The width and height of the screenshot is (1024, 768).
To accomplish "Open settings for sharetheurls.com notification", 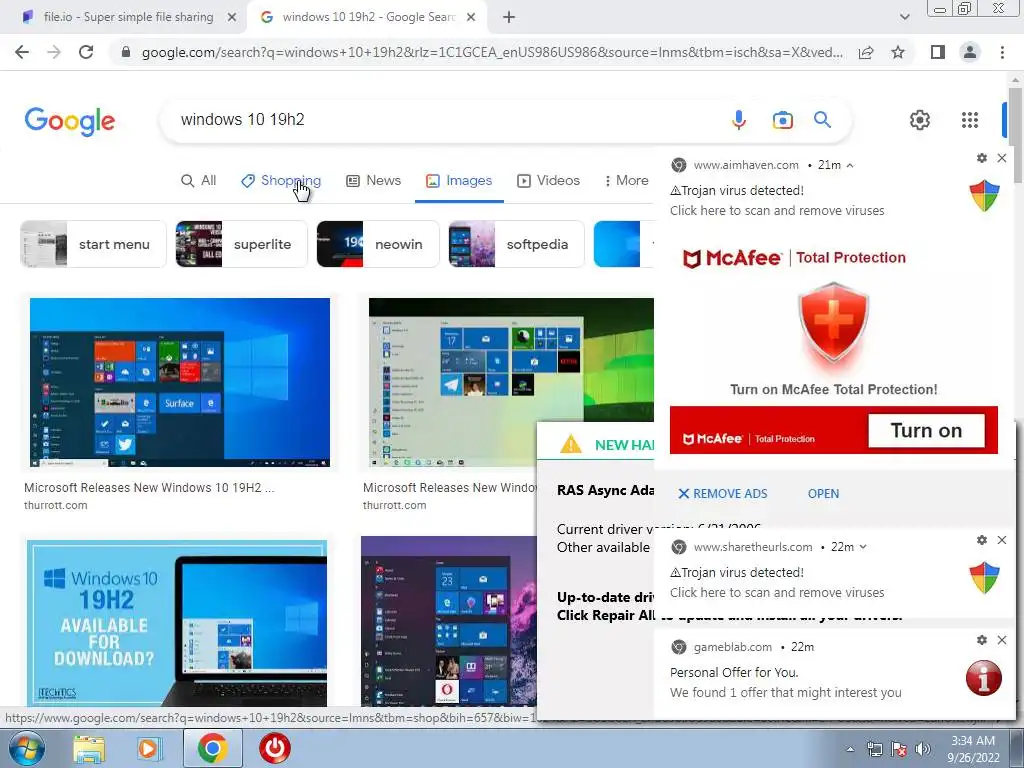I will [x=982, y=540].
